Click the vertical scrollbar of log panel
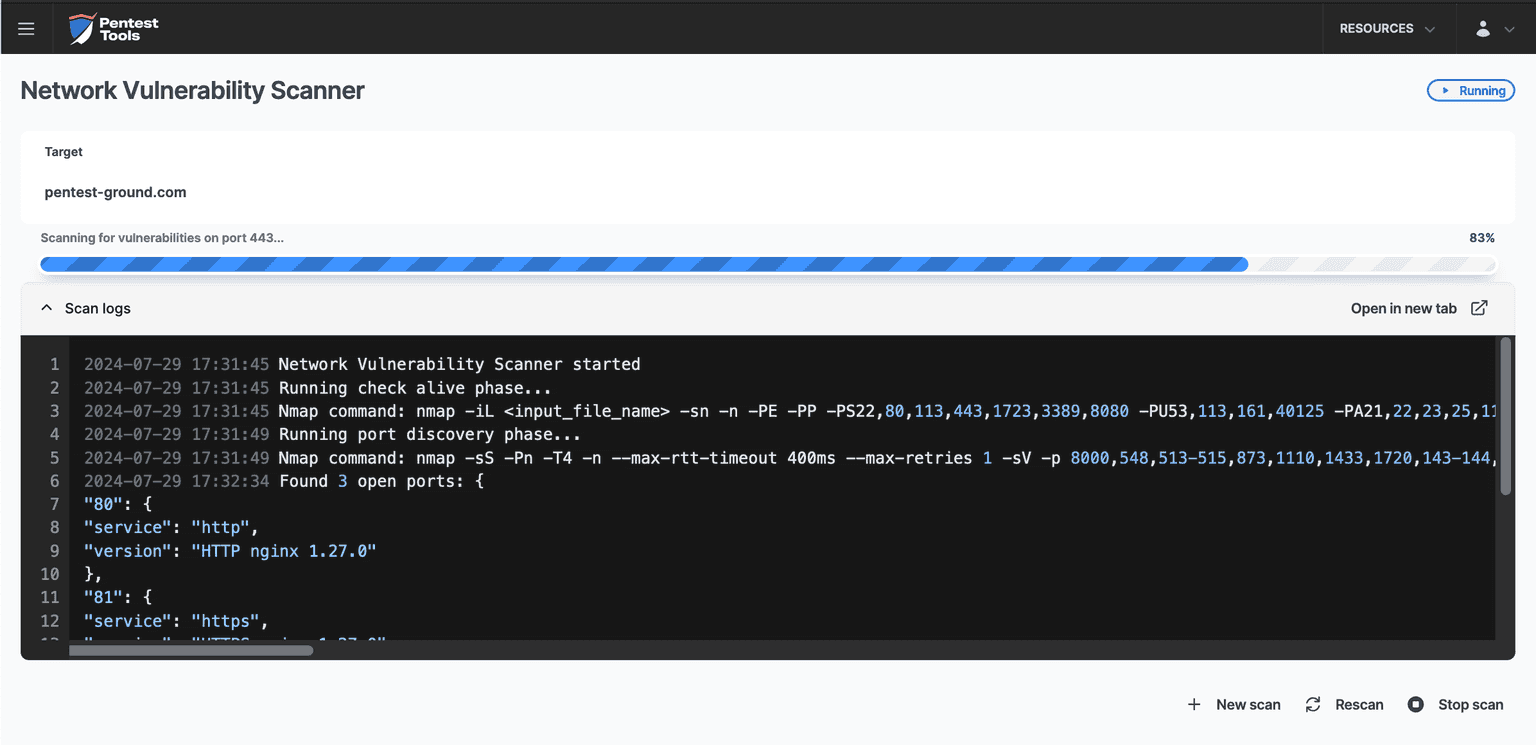 tap(1505, 415)
